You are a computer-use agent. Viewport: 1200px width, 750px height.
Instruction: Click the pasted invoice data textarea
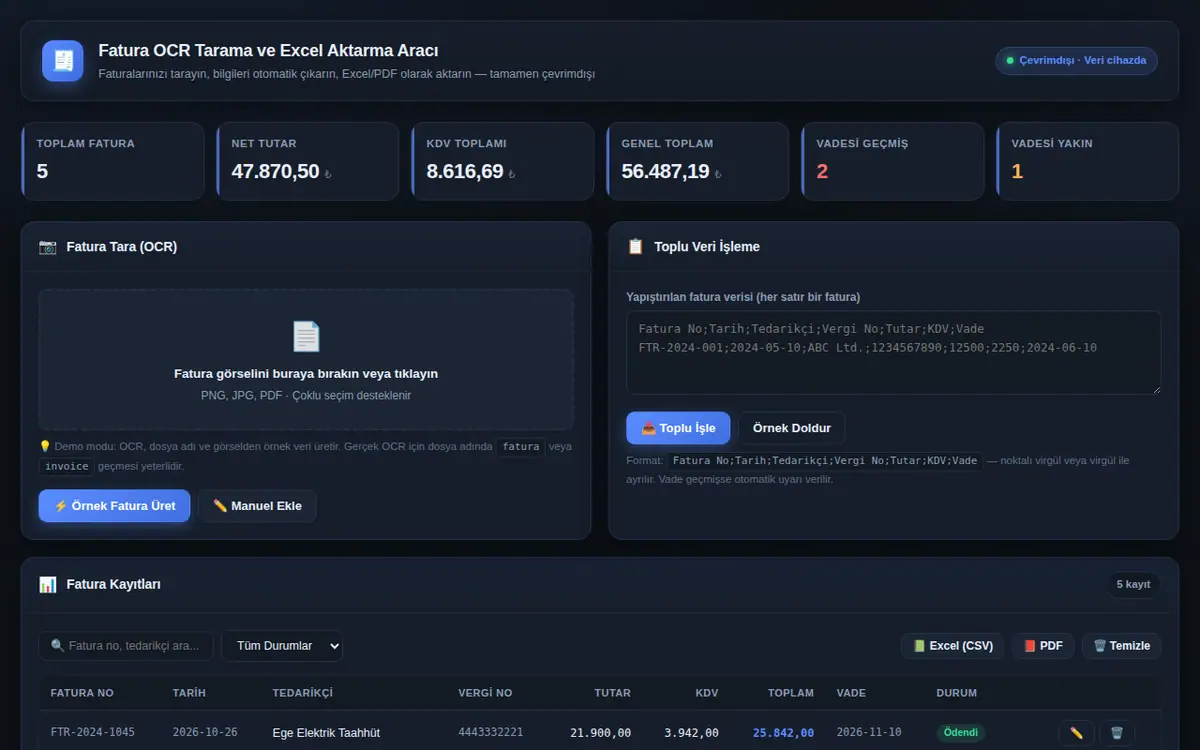[893, 352]
